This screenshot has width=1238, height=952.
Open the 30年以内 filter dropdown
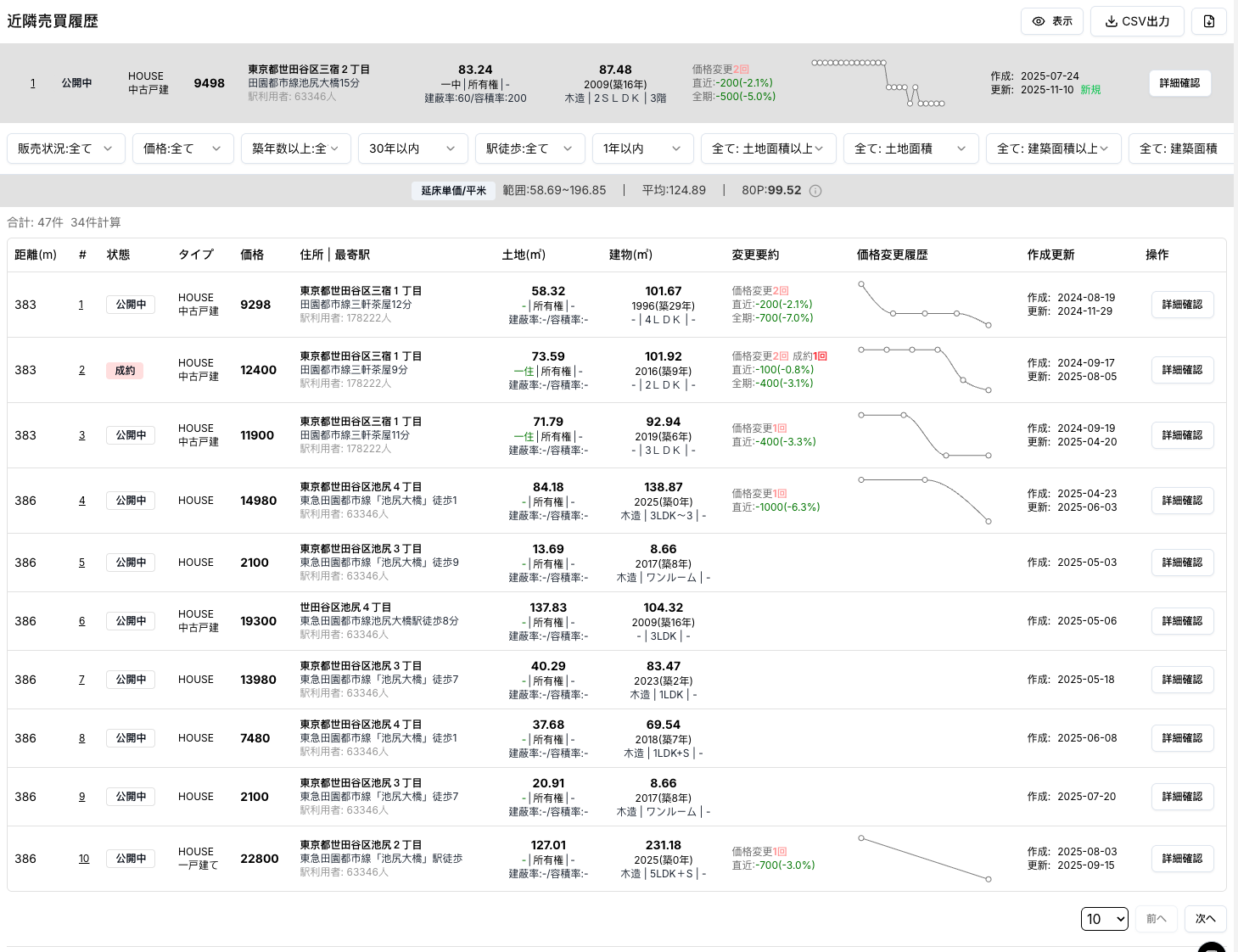pyautogui.click(x=412, y=148)
